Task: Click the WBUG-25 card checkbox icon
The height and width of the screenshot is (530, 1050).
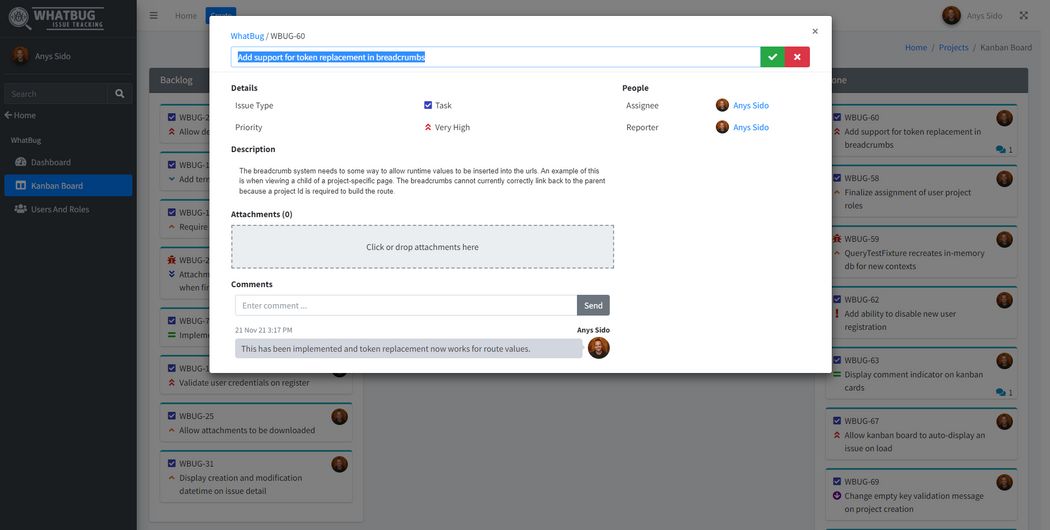Action: [x=172, y=416]
